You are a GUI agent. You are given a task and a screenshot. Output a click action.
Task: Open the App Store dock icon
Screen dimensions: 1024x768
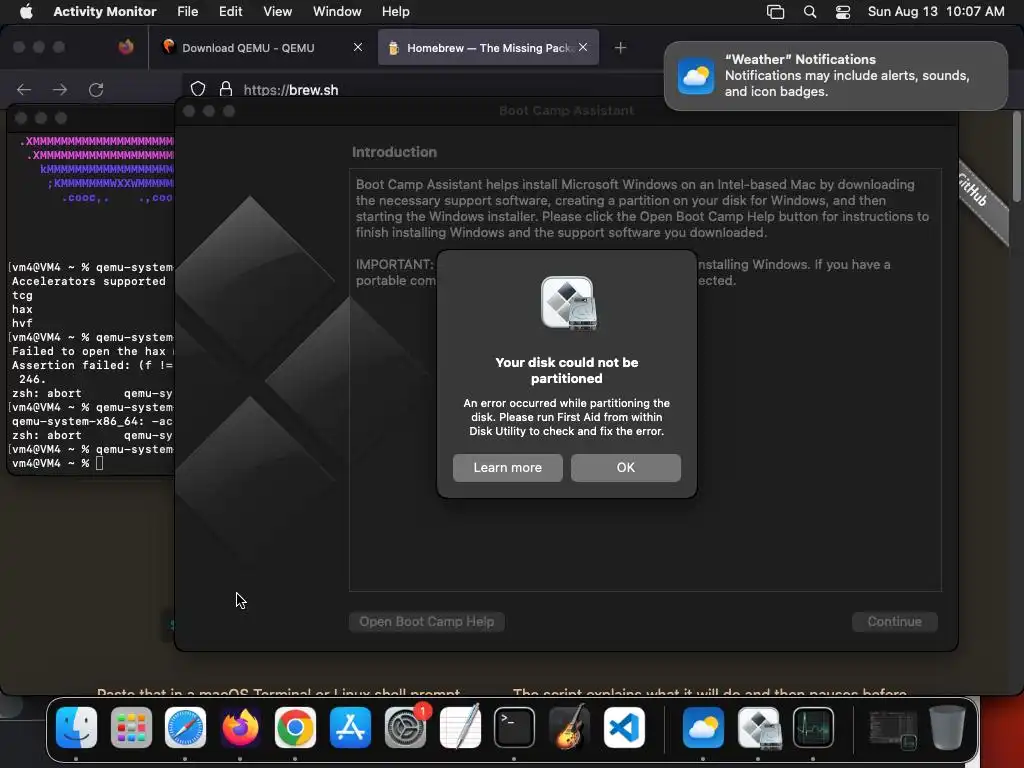point(350,727)
